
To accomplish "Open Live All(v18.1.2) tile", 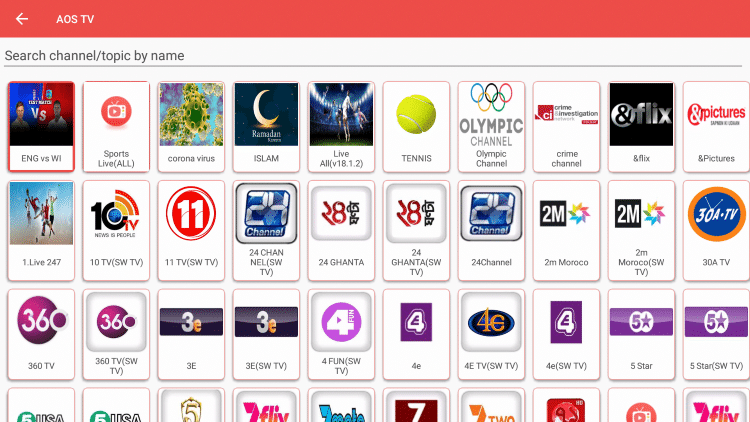I will click(x=342, y=126).
